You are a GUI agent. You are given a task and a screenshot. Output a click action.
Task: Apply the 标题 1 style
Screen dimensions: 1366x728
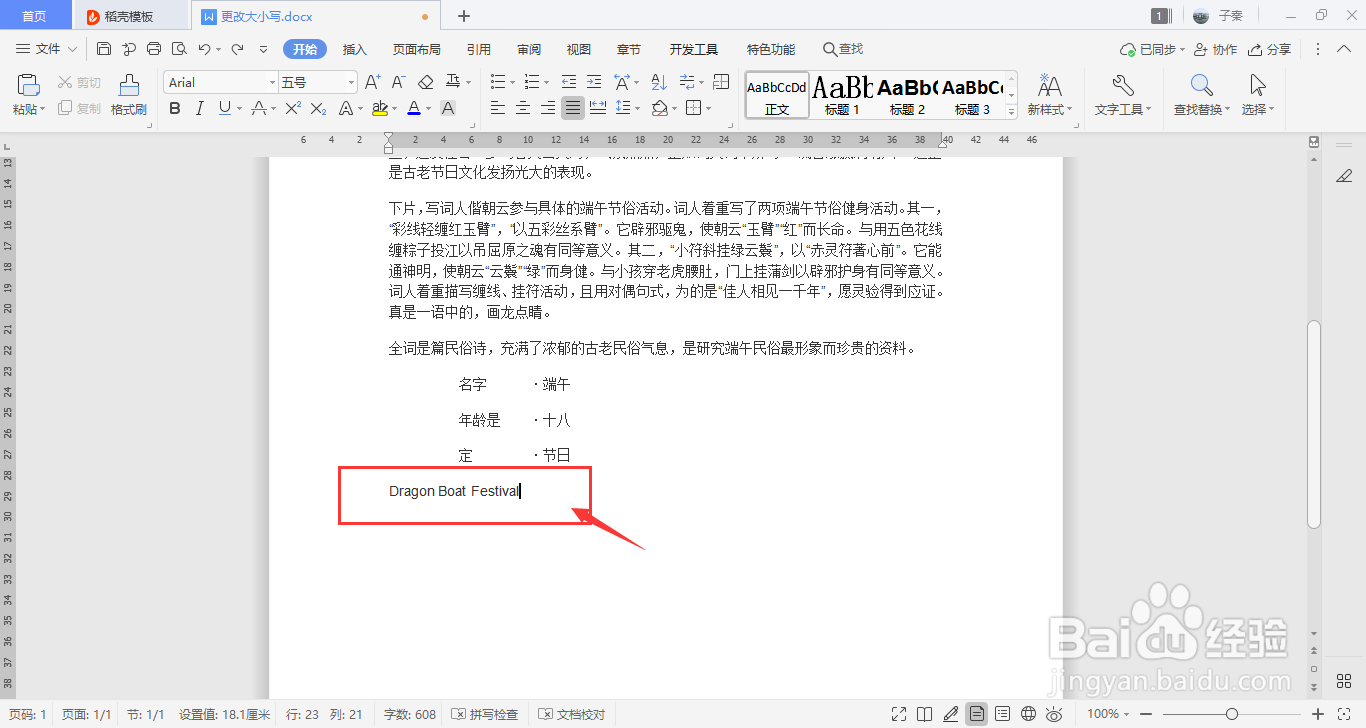(x=842, y=96)
